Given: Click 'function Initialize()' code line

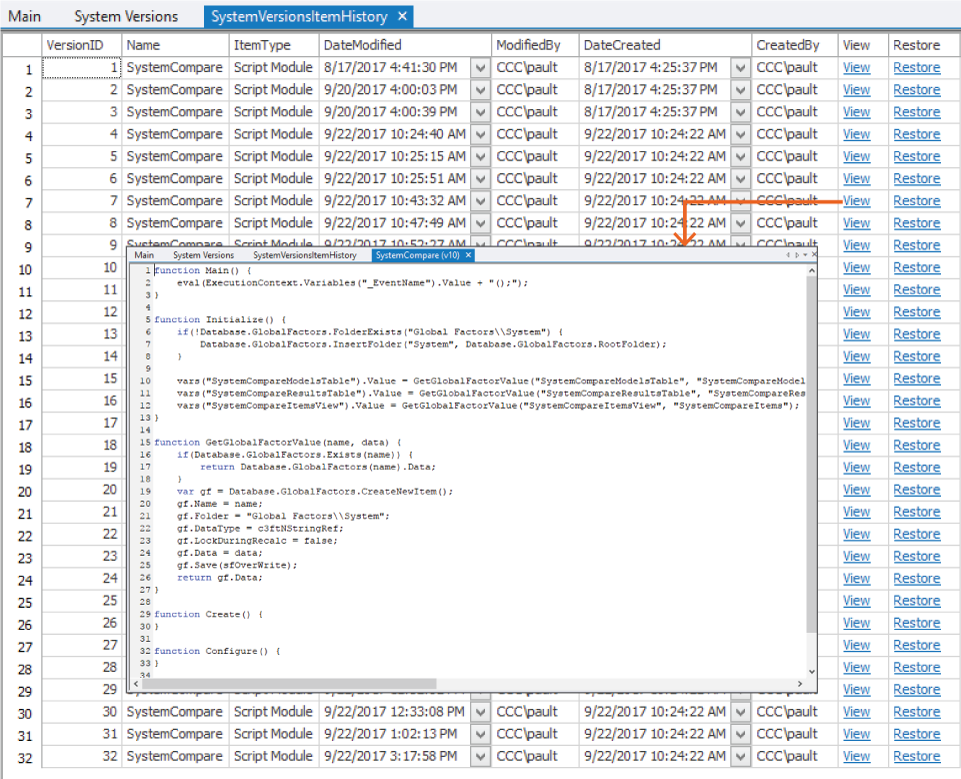Looking at the screenshot, I should (220, 319).
